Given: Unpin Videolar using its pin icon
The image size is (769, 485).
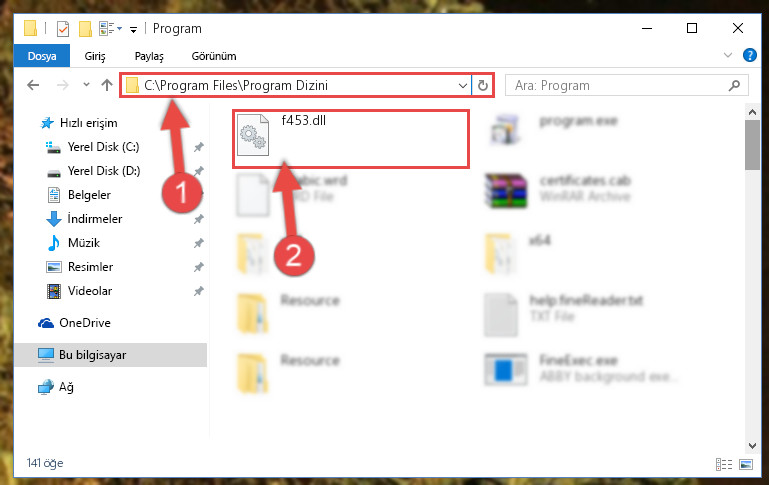Looking at the screenshot, I should [x=198, y=291].
